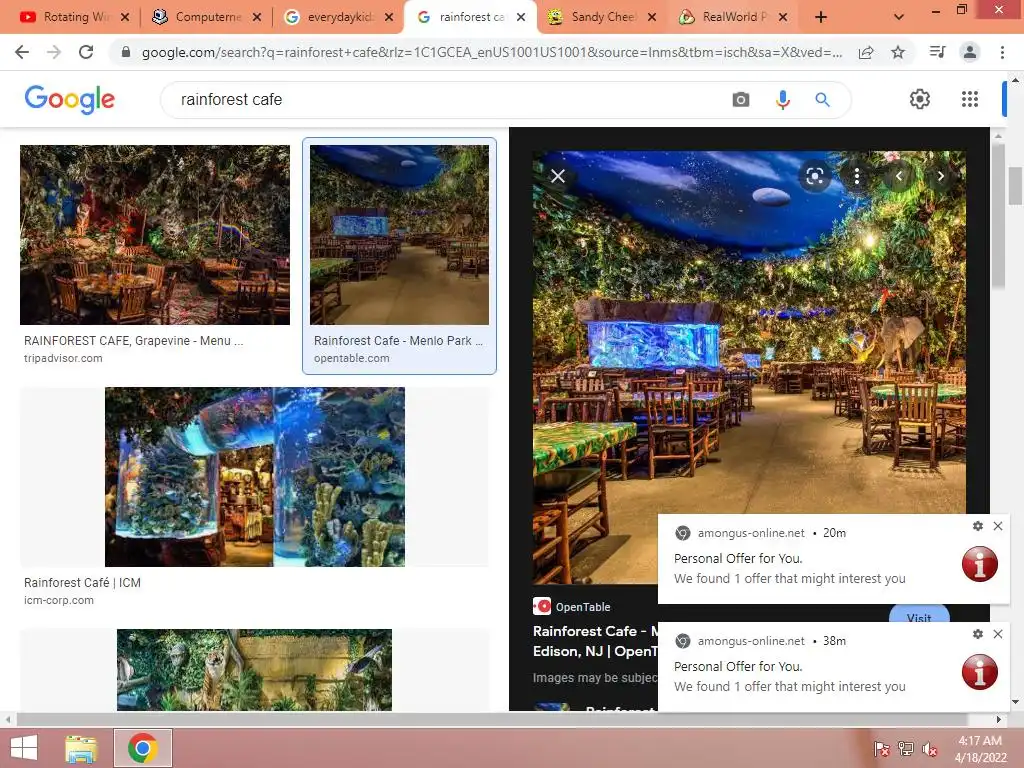Screen dimensions: 1024x768
Task: Open Personal Offer notification from 20m ago
Action: [834, 558]
